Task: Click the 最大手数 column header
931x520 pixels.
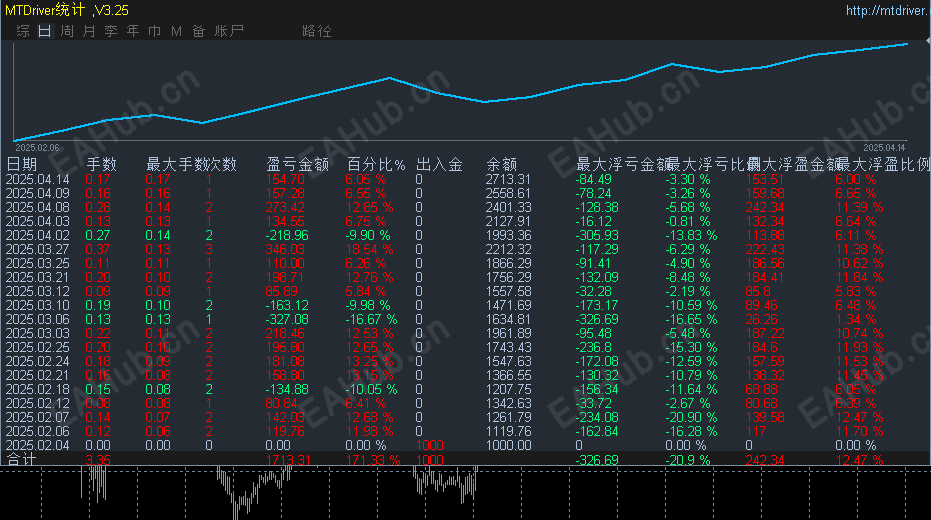Action: coord(177,164)
